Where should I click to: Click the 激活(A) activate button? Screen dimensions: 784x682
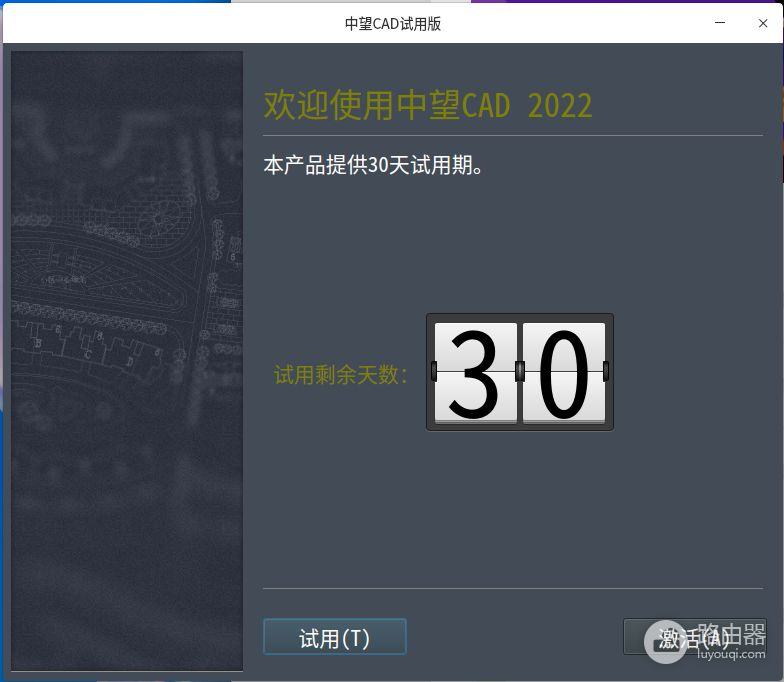694,636
